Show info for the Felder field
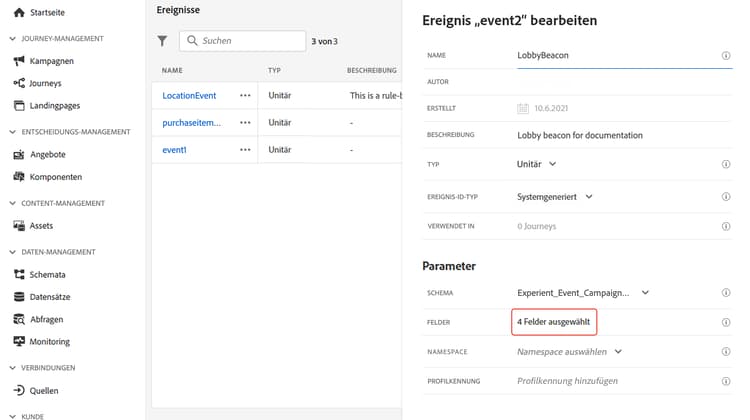Image resolution: width=750 pixels, height=420 pixels. [x=726, y=322]
